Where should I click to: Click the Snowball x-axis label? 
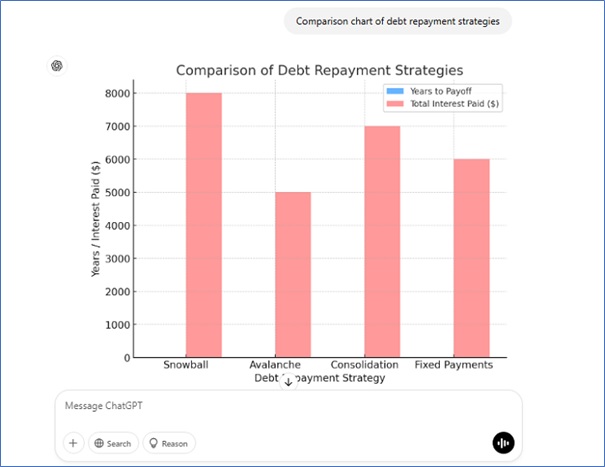(x=186, y=365)
